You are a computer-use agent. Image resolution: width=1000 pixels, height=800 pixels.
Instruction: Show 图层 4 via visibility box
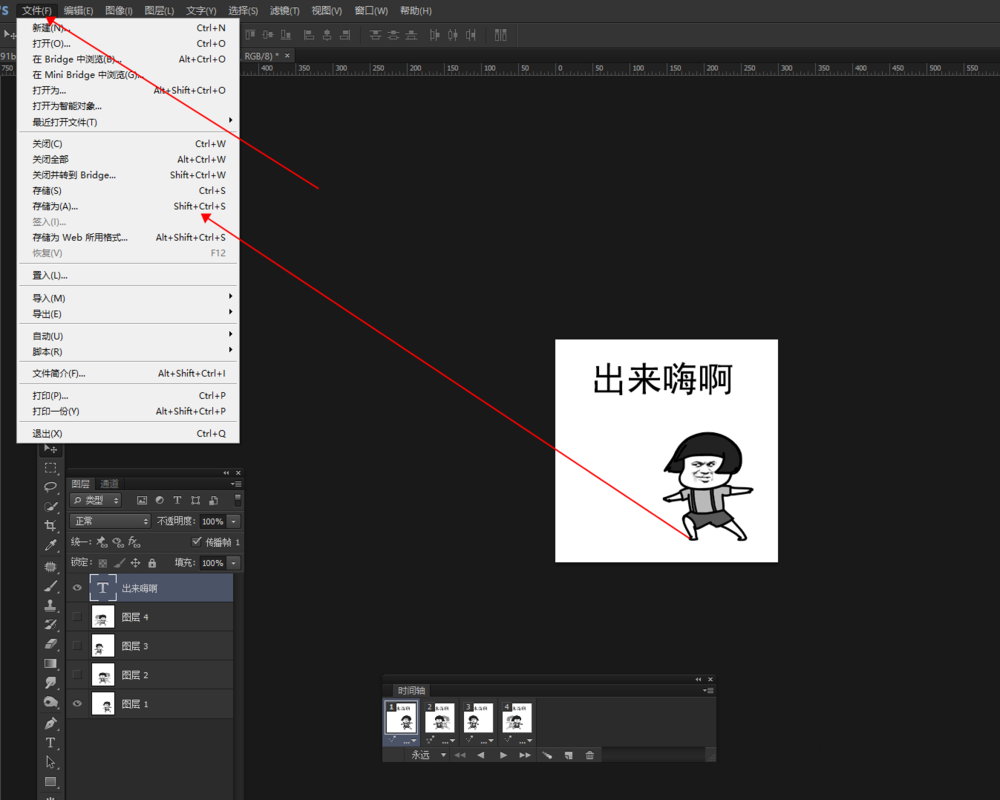tap(77, 617)
